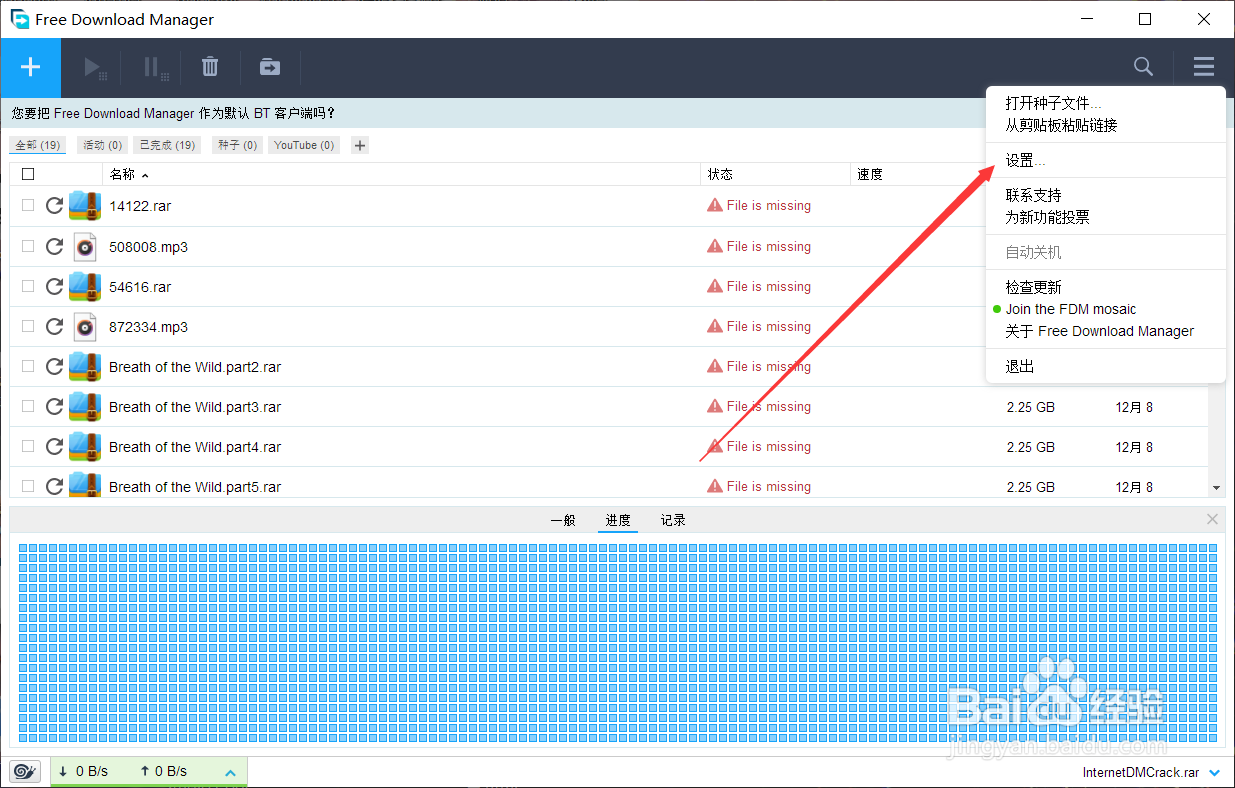Filter by YouTube (0) tag
Screen dimensions: 1235x788
click(303, 145)
